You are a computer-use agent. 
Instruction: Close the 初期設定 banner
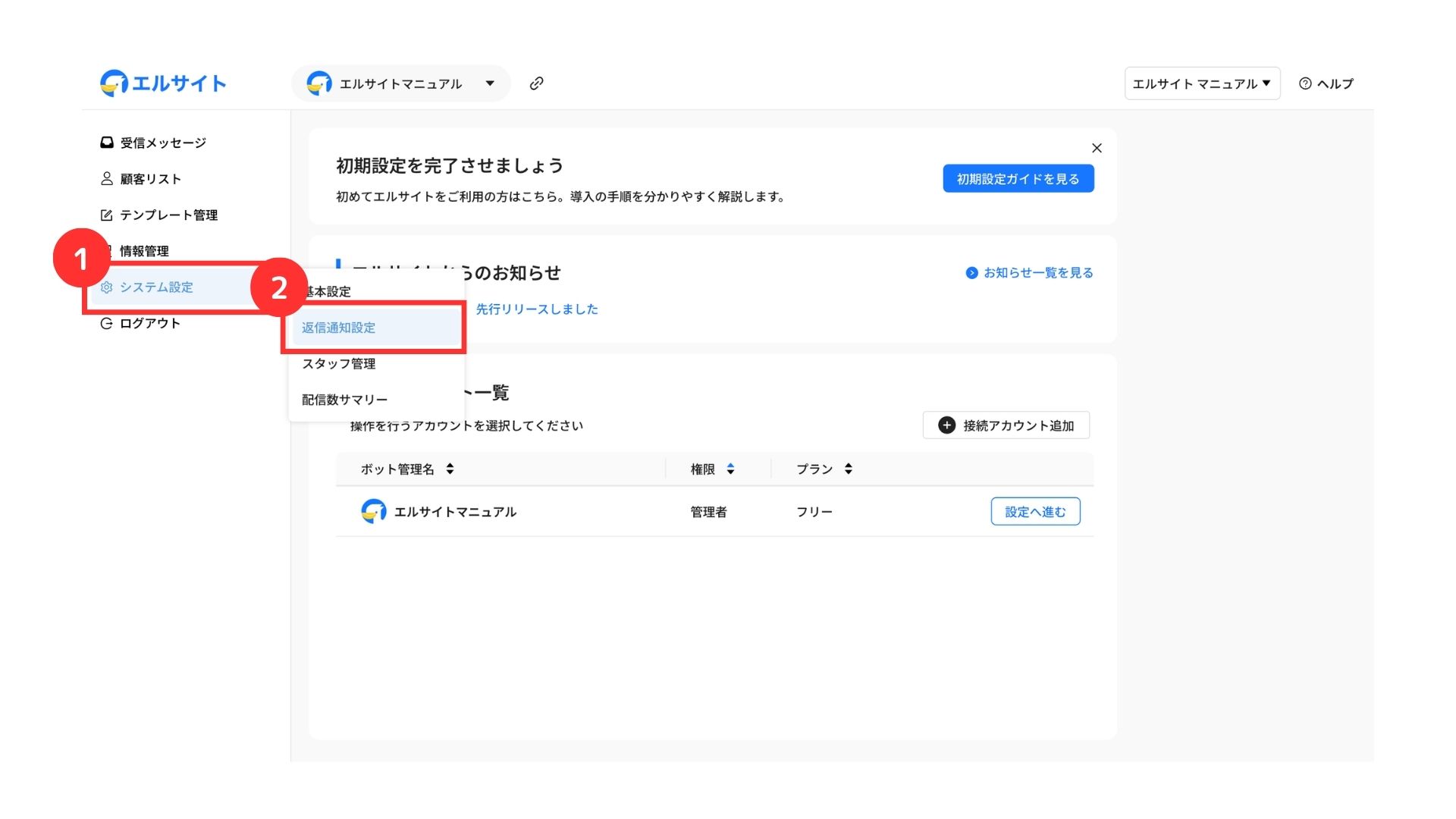1097,148
